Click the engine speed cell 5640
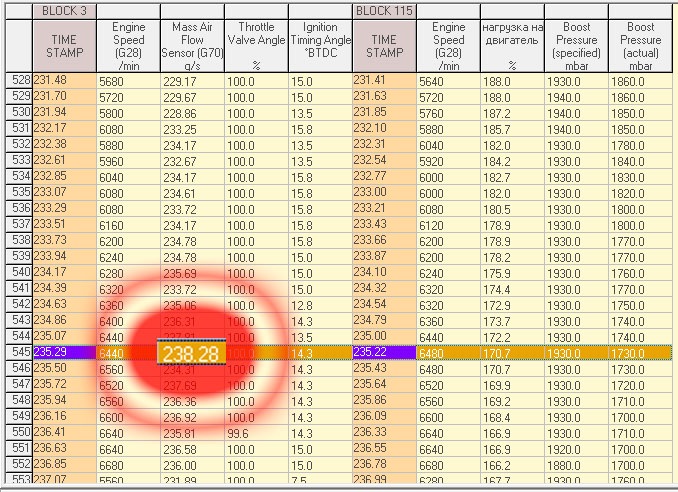The height and width of the screenshot is (492, 678). [448, 81]
